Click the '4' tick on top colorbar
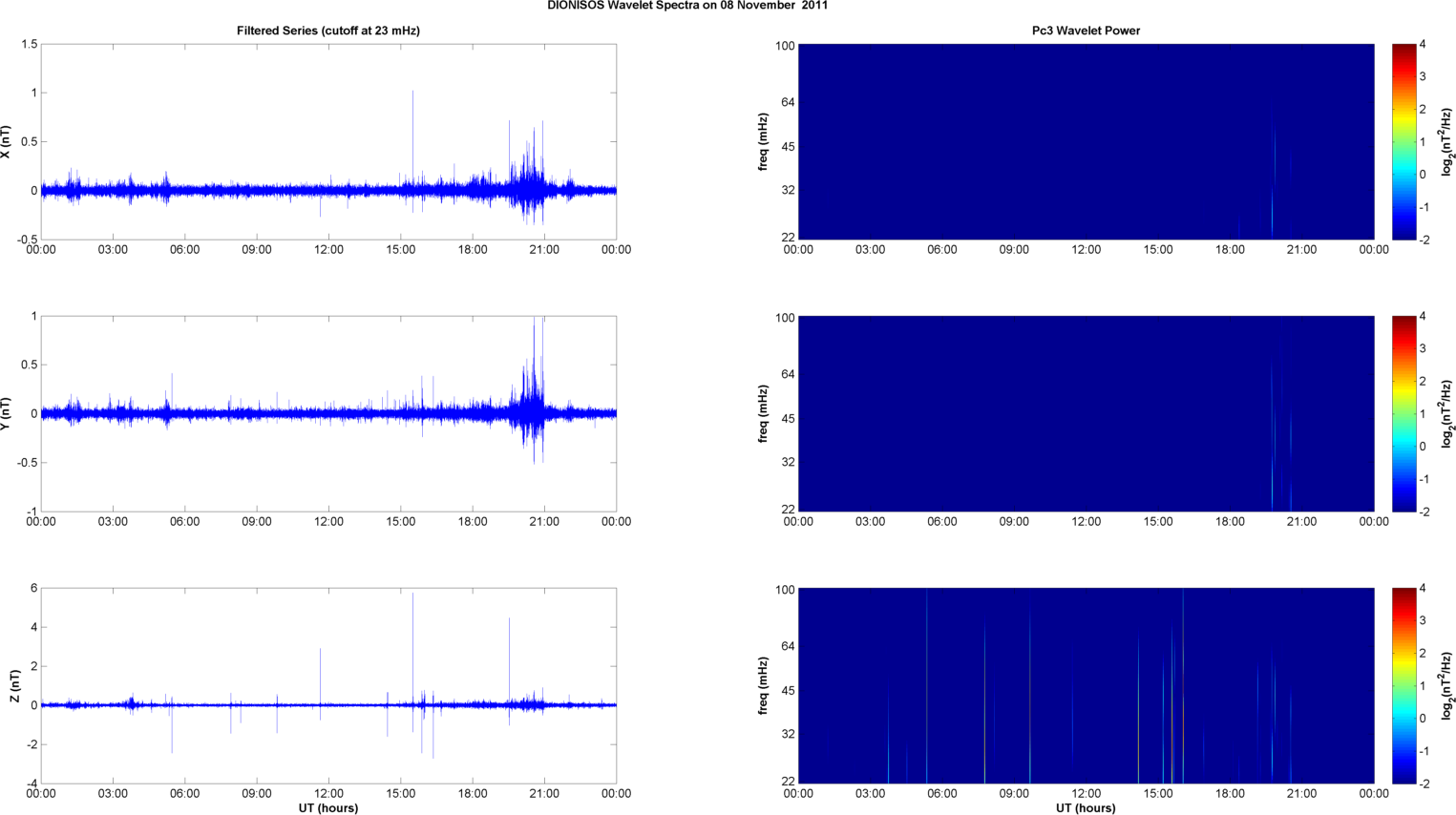The height and width of the screenshot is (815, 1456). [1423, 44]
